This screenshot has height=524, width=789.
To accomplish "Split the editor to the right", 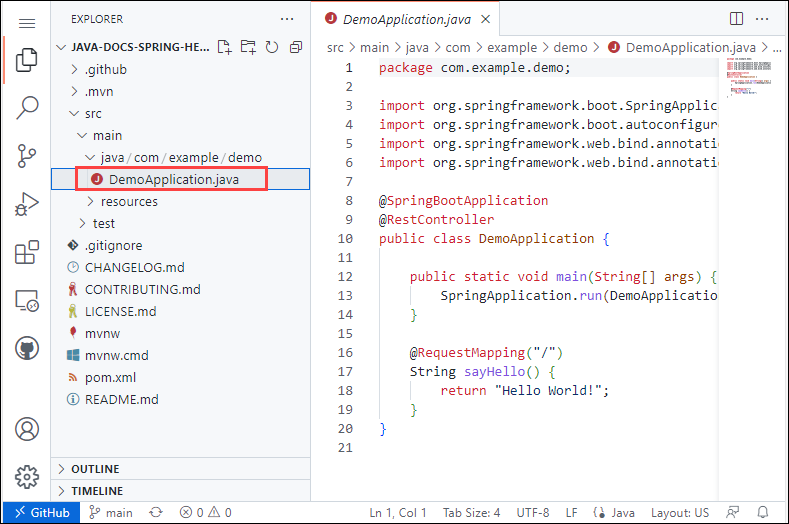I will tap(736, 19).
